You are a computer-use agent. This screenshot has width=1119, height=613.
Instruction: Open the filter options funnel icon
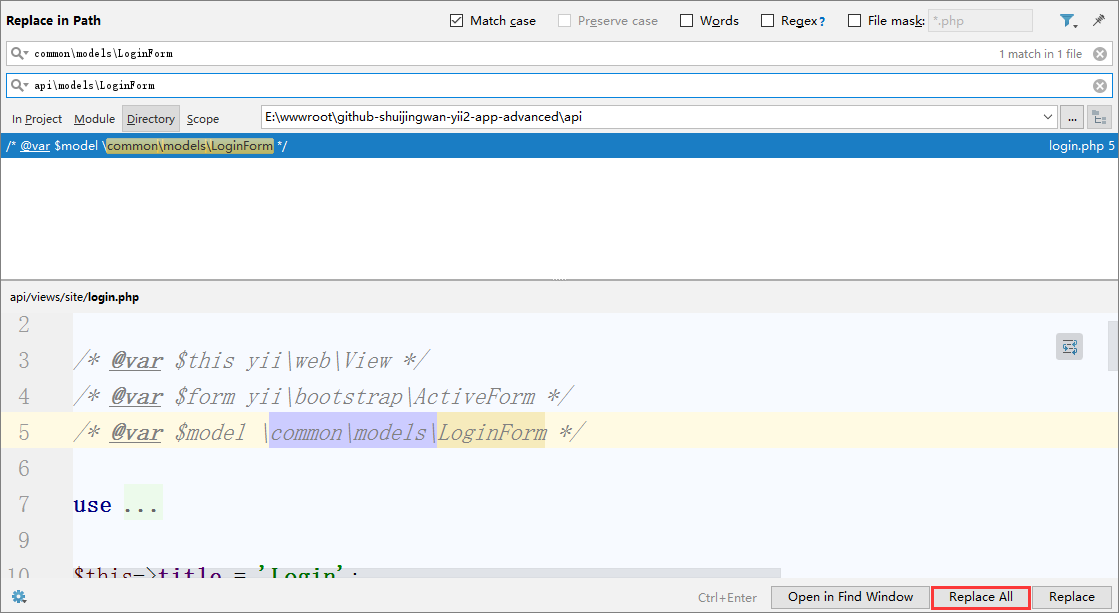[x=1068, y=21]
